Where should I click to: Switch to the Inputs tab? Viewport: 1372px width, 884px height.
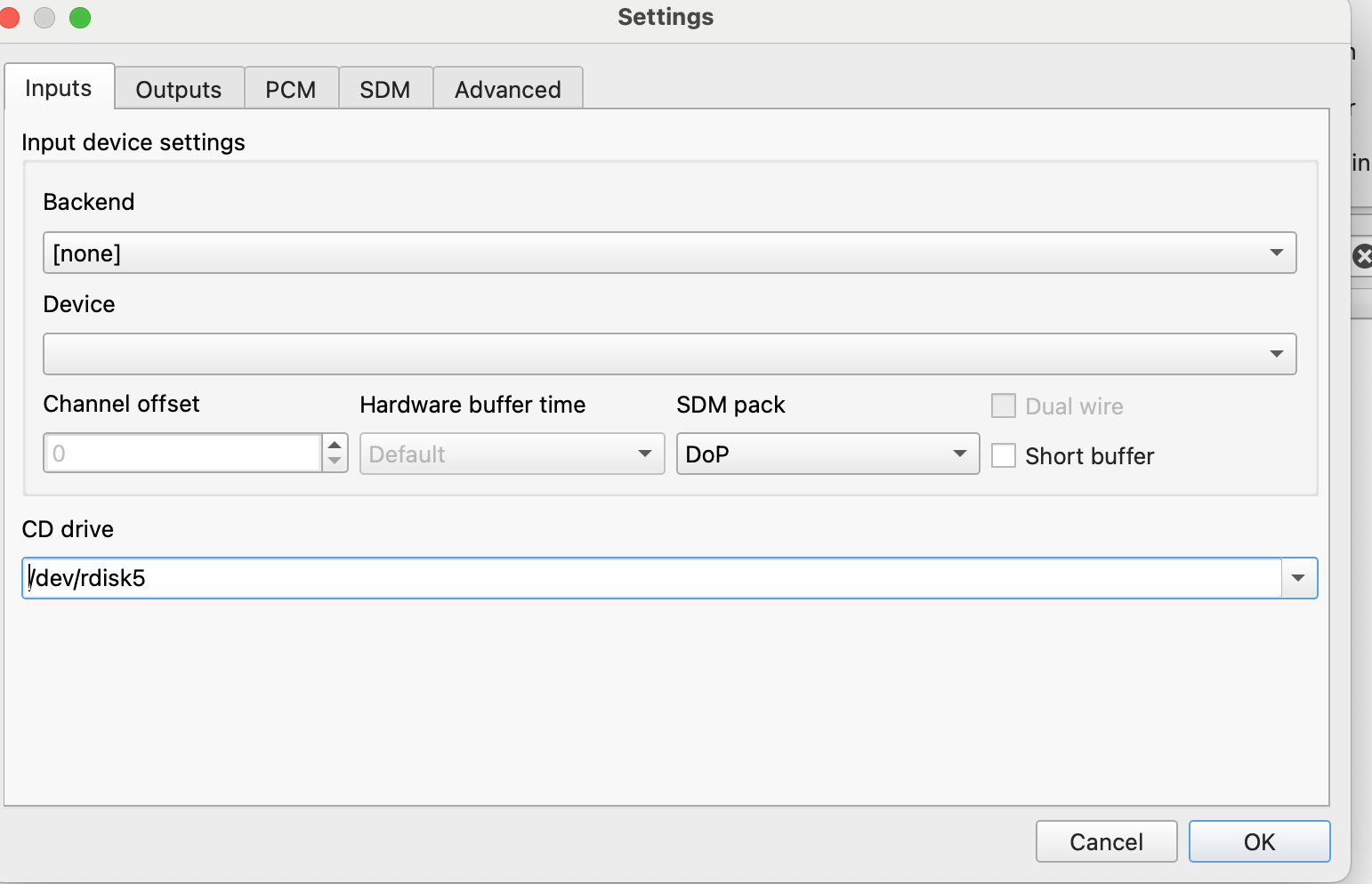(x=59, y=87)
